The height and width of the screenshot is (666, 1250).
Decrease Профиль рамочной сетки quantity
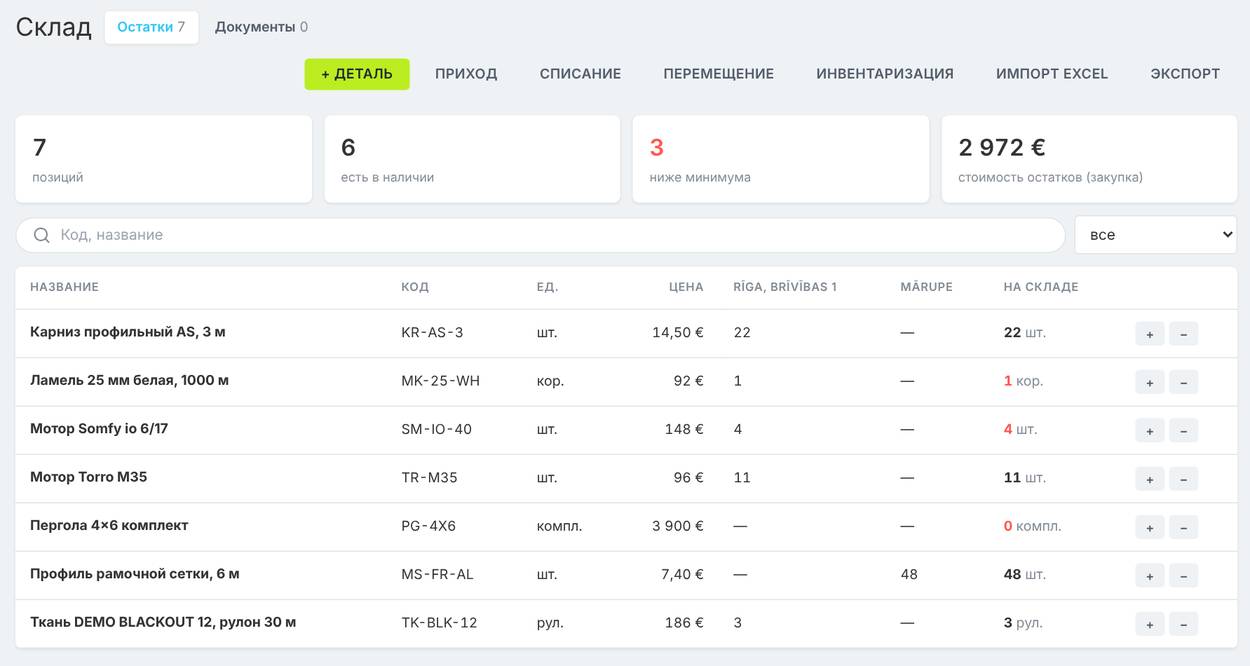click(x=1183, y=575)
